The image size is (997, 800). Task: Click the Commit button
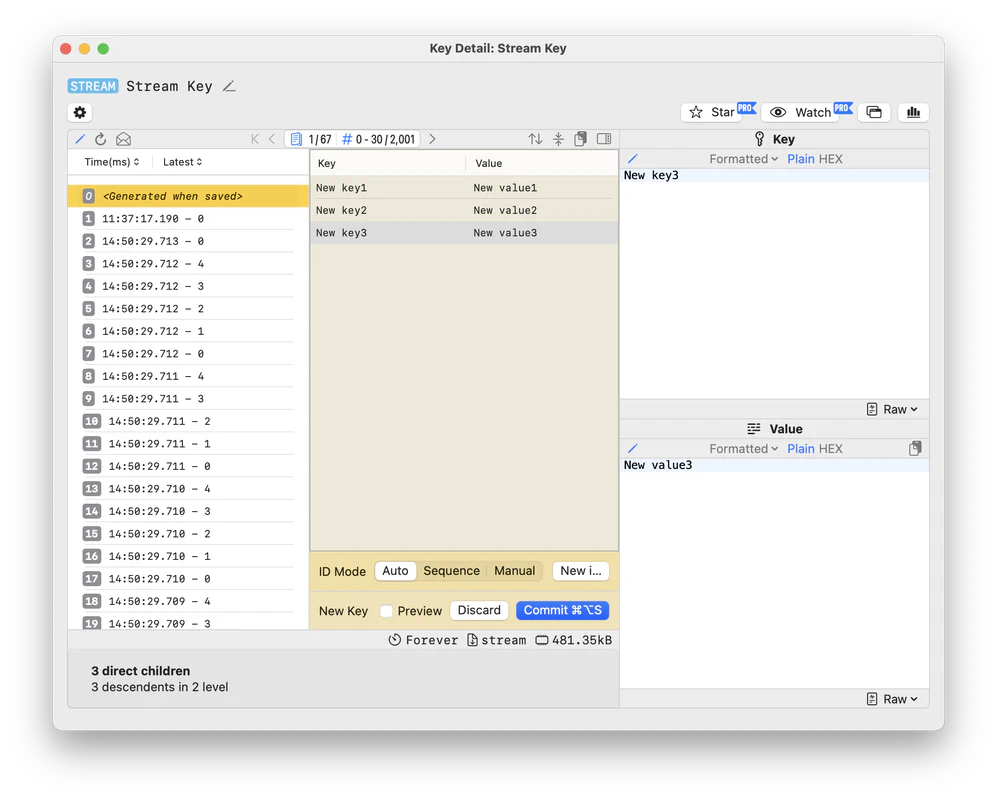click(562, 610)
